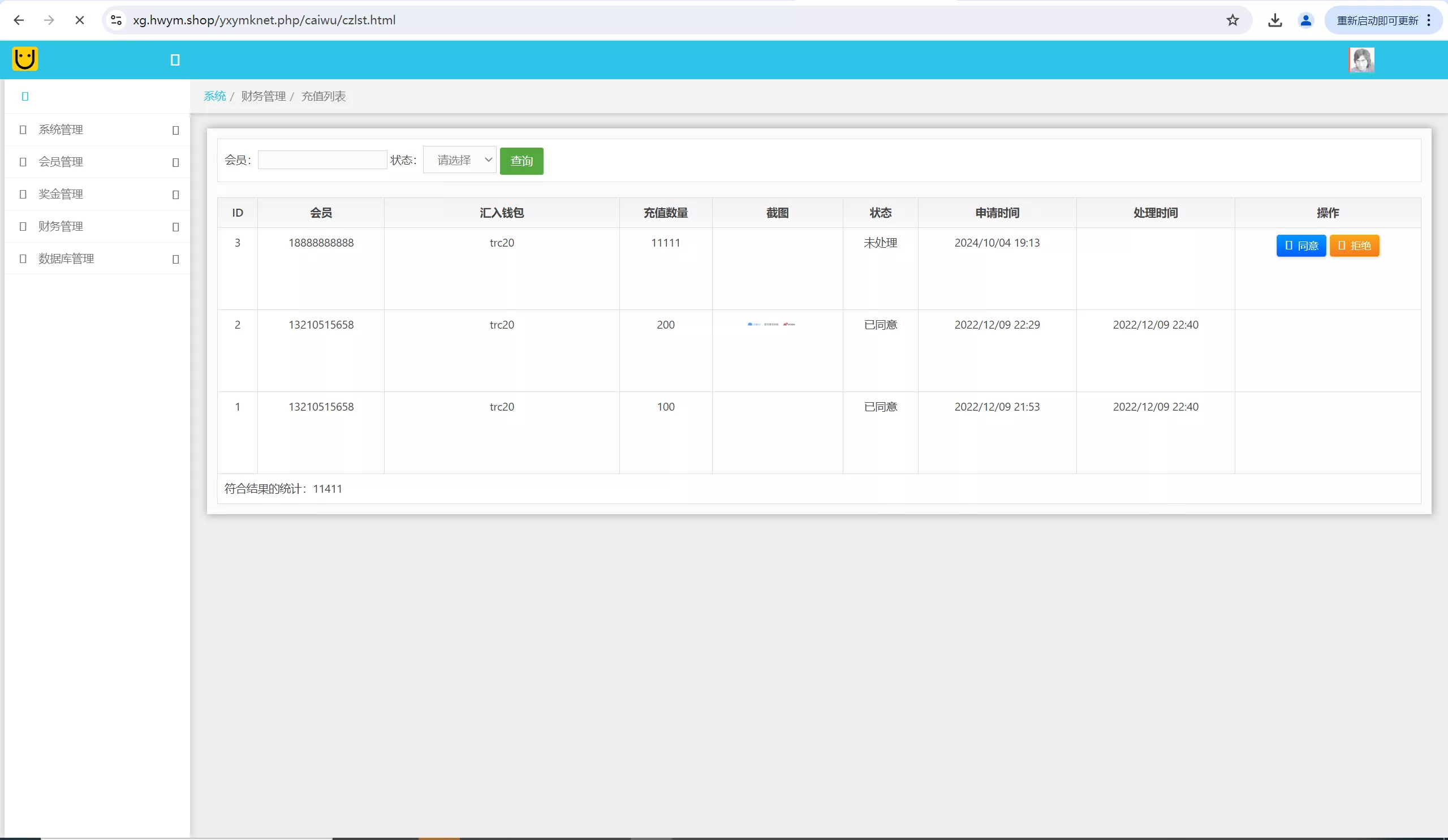Open the 奖金管理 menu item
Screen dimensions: 1448x840
click(x=61, y=194)
